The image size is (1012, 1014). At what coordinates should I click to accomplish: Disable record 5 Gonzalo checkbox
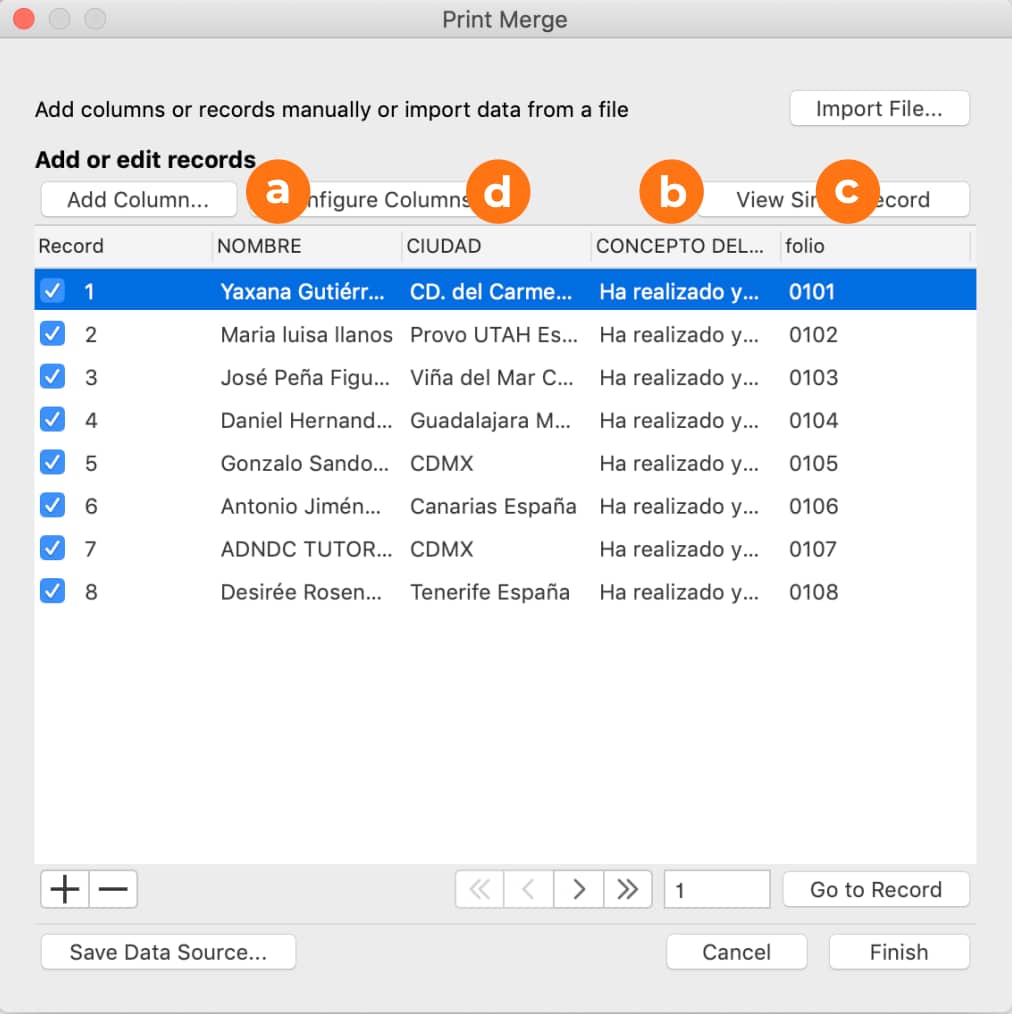(x=52, y=462)
